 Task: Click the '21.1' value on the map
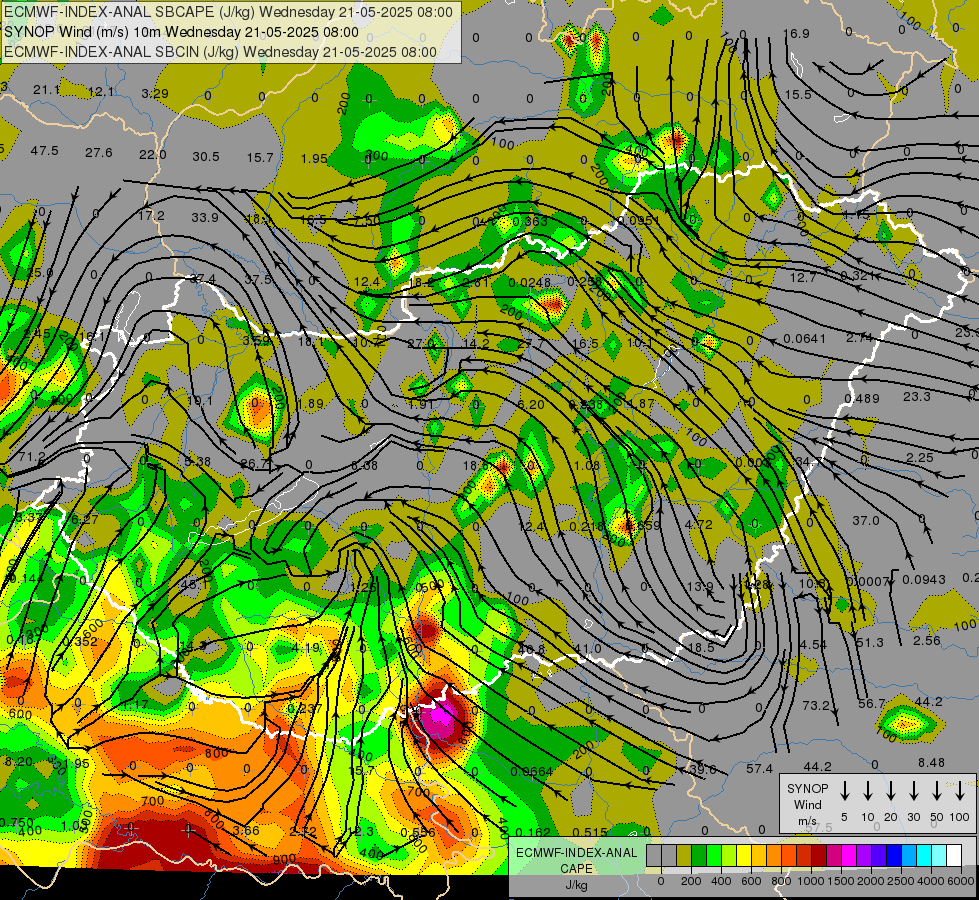click(47, 90)
